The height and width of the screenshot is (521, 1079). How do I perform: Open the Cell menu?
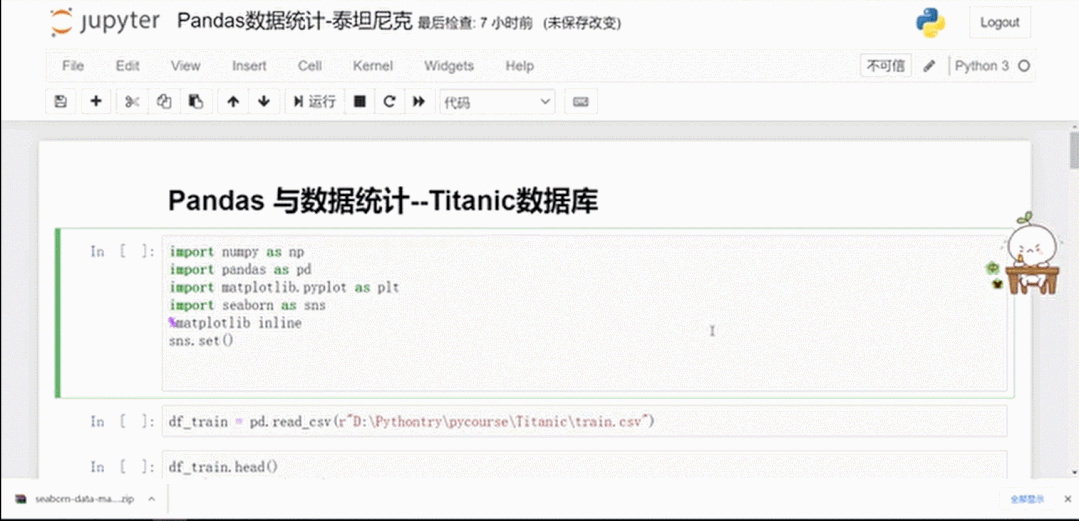tap(310, 66)
